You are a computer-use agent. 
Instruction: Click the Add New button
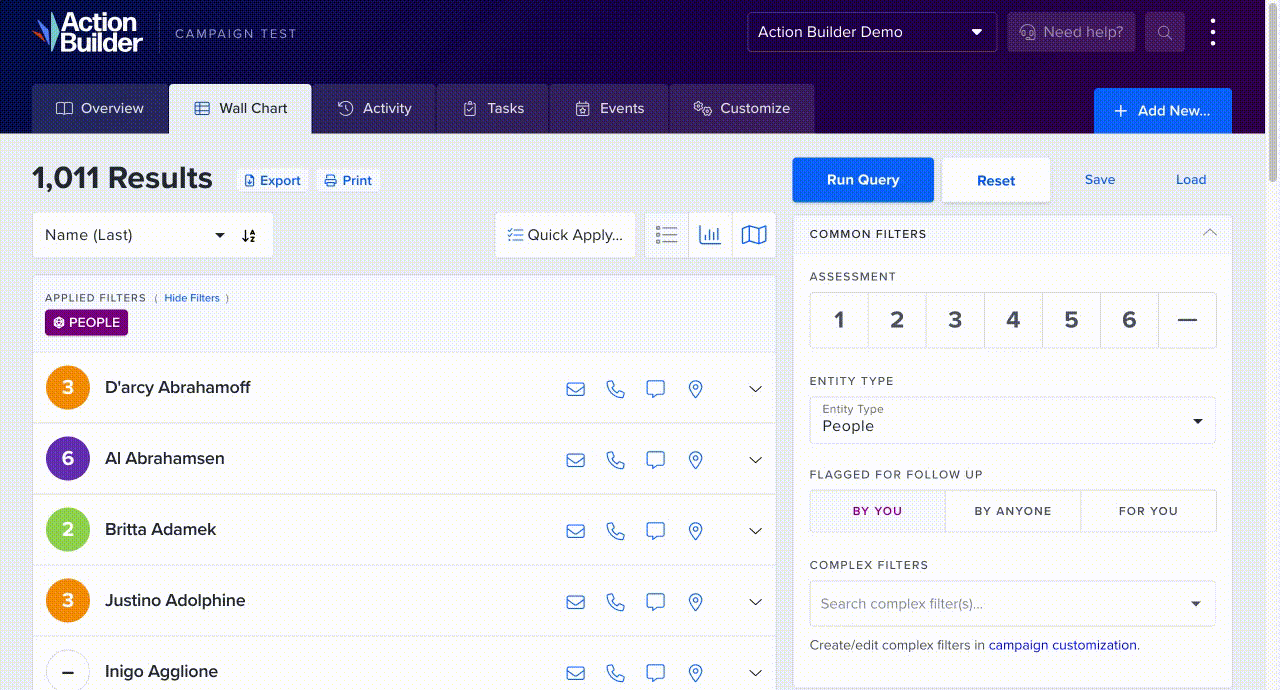(1163, 111)
